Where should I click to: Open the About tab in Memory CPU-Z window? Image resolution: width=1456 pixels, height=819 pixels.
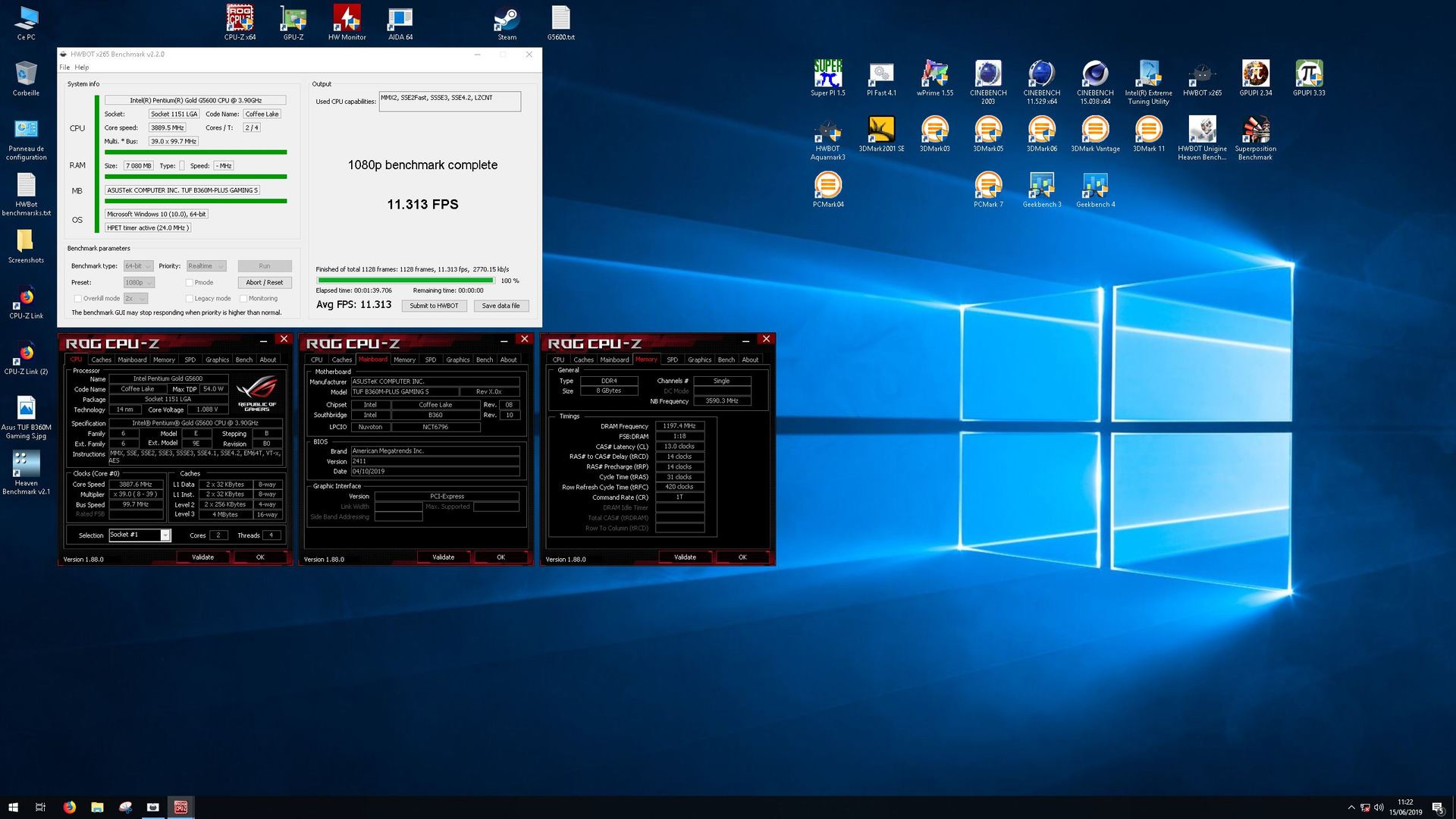[x=750, y=359]
